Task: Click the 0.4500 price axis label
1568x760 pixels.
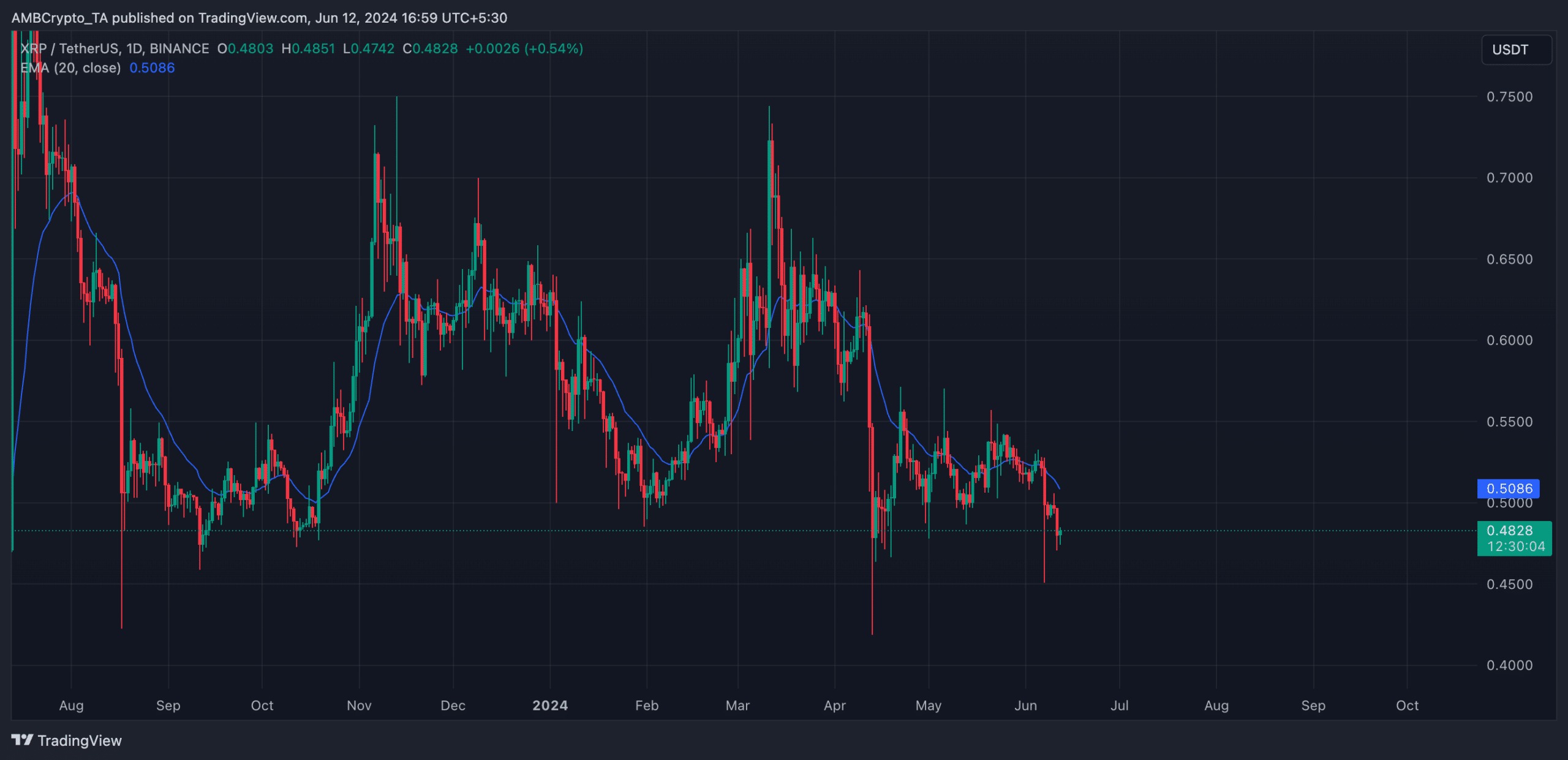Action: tap(1509, 584)
